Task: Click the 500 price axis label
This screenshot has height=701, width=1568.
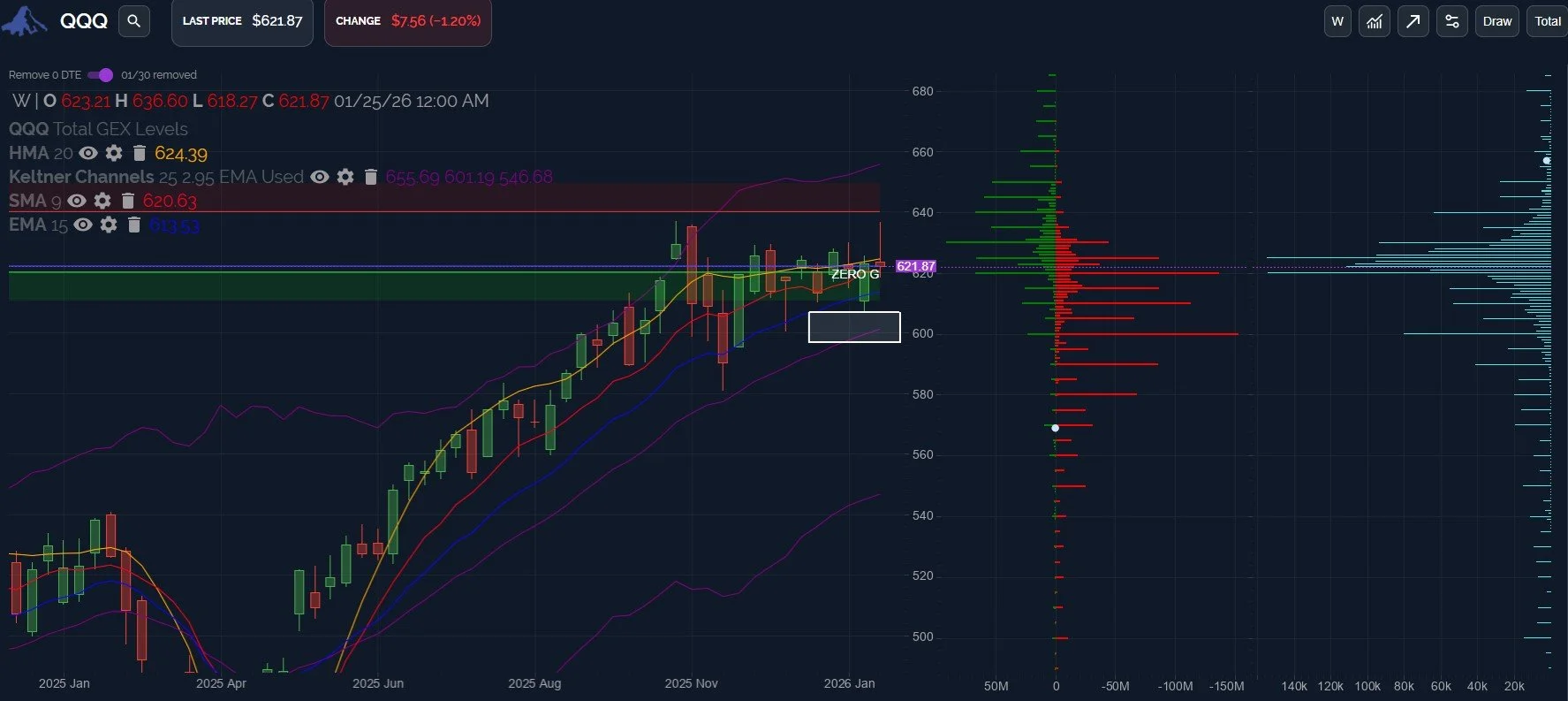Action: 922,636
